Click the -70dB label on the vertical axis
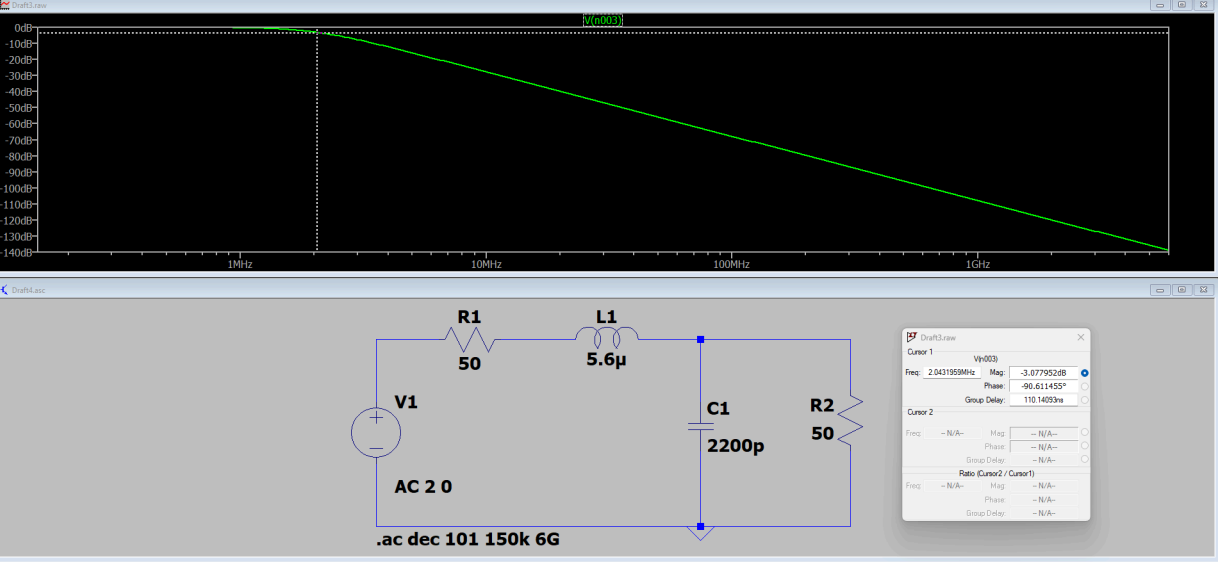This screenshot has width=1218, height=562. pos(20,140)
